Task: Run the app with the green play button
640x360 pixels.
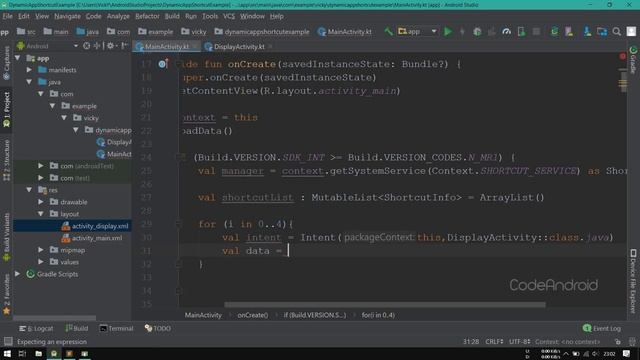Action: click(x=448, y=31)
